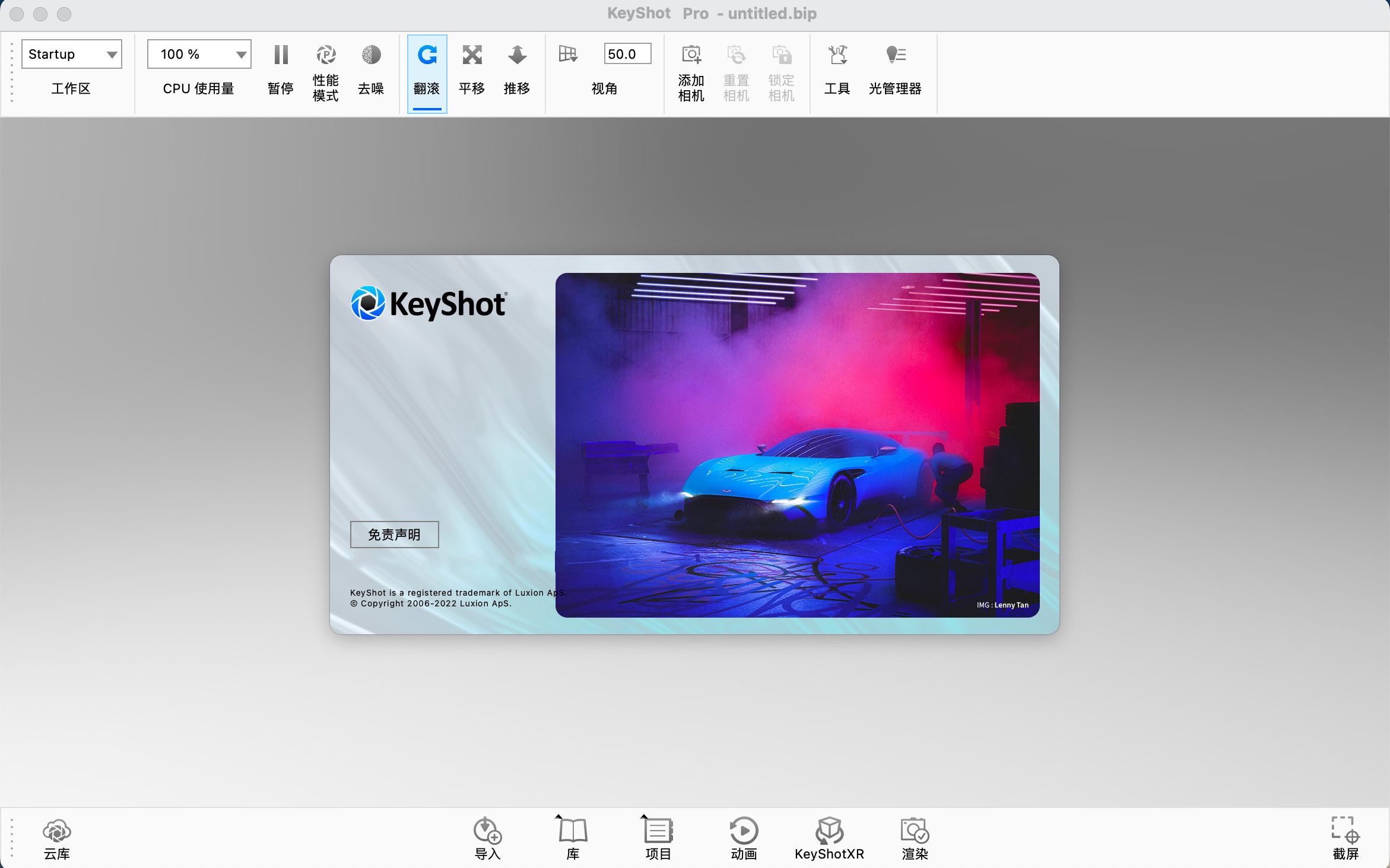Open the 视角 perspective grid dropdown icon
1390x868 pixels.
point(568,55)
